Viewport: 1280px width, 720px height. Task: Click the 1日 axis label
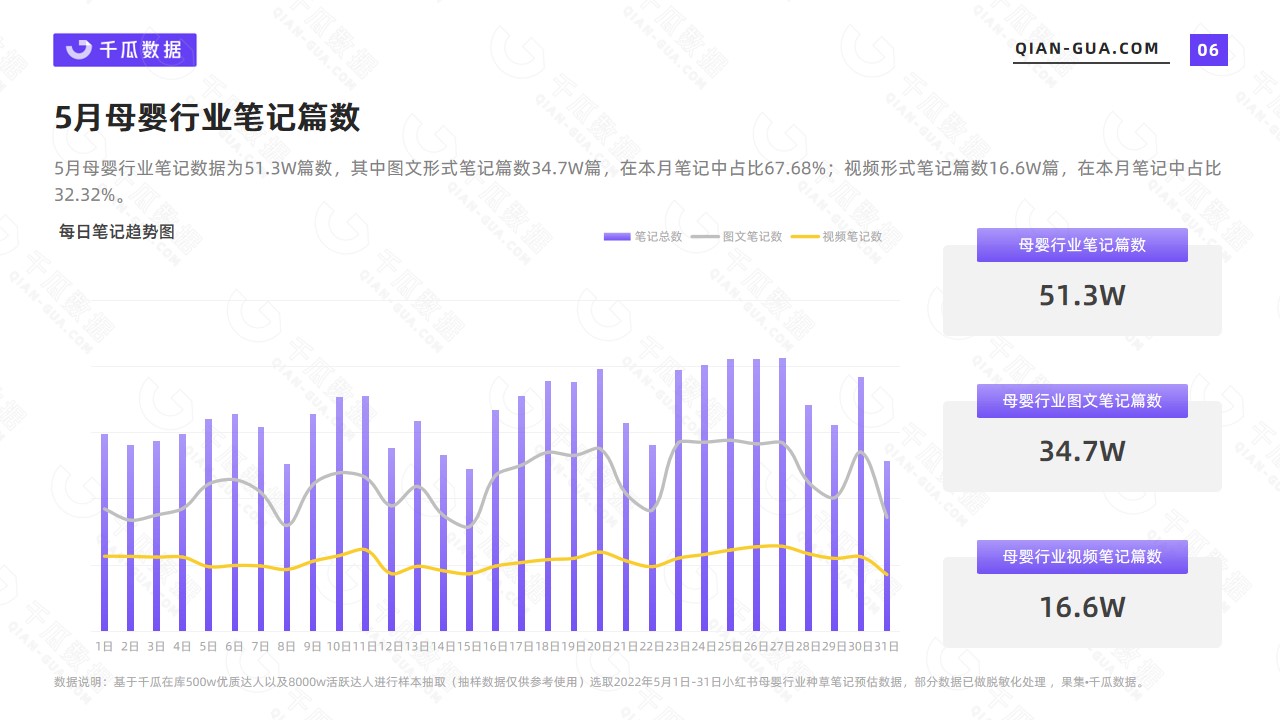pyautogui.click(x=104, y=647)
